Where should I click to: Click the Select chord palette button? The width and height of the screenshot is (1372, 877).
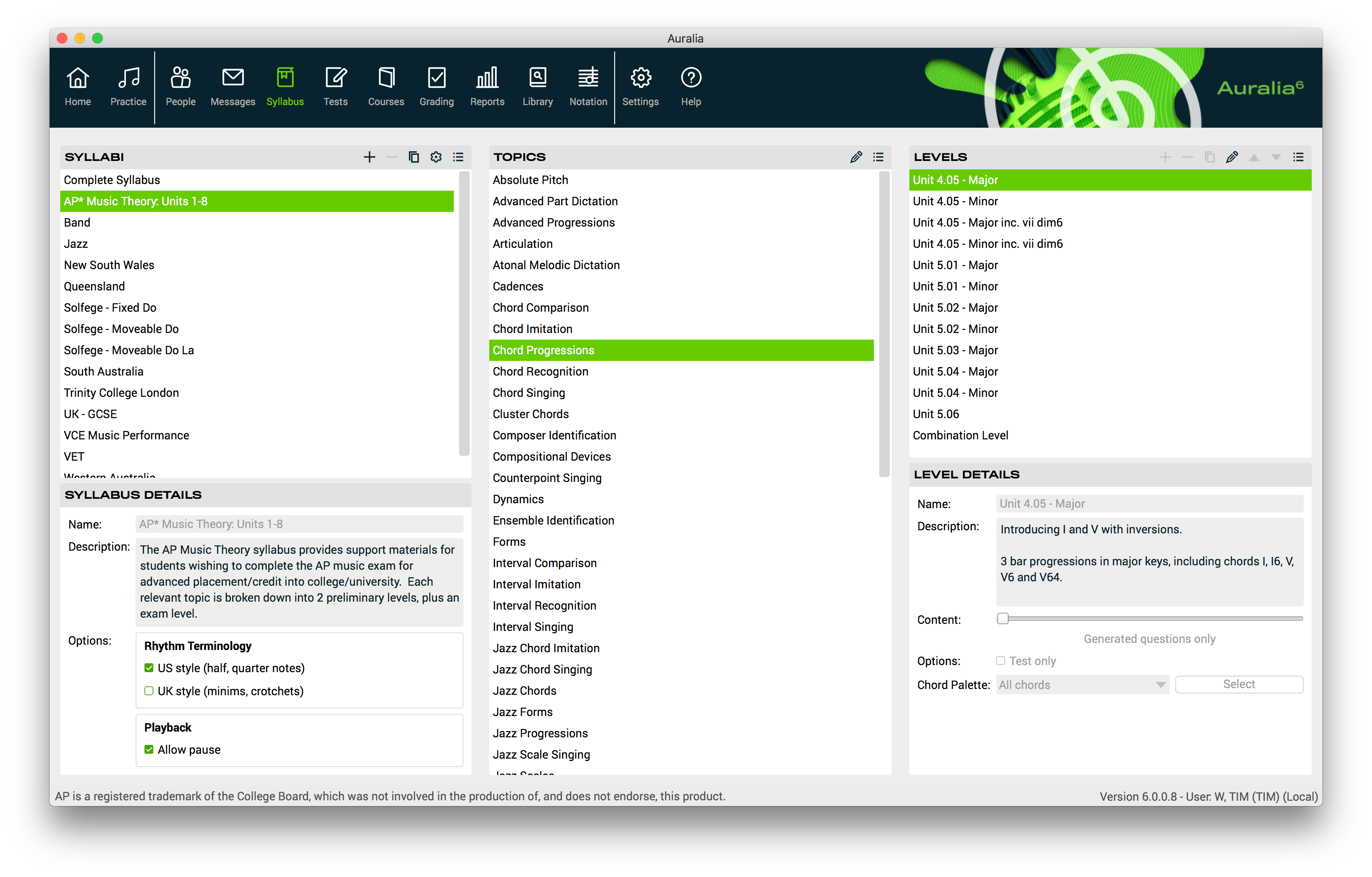click(1239, 684)
